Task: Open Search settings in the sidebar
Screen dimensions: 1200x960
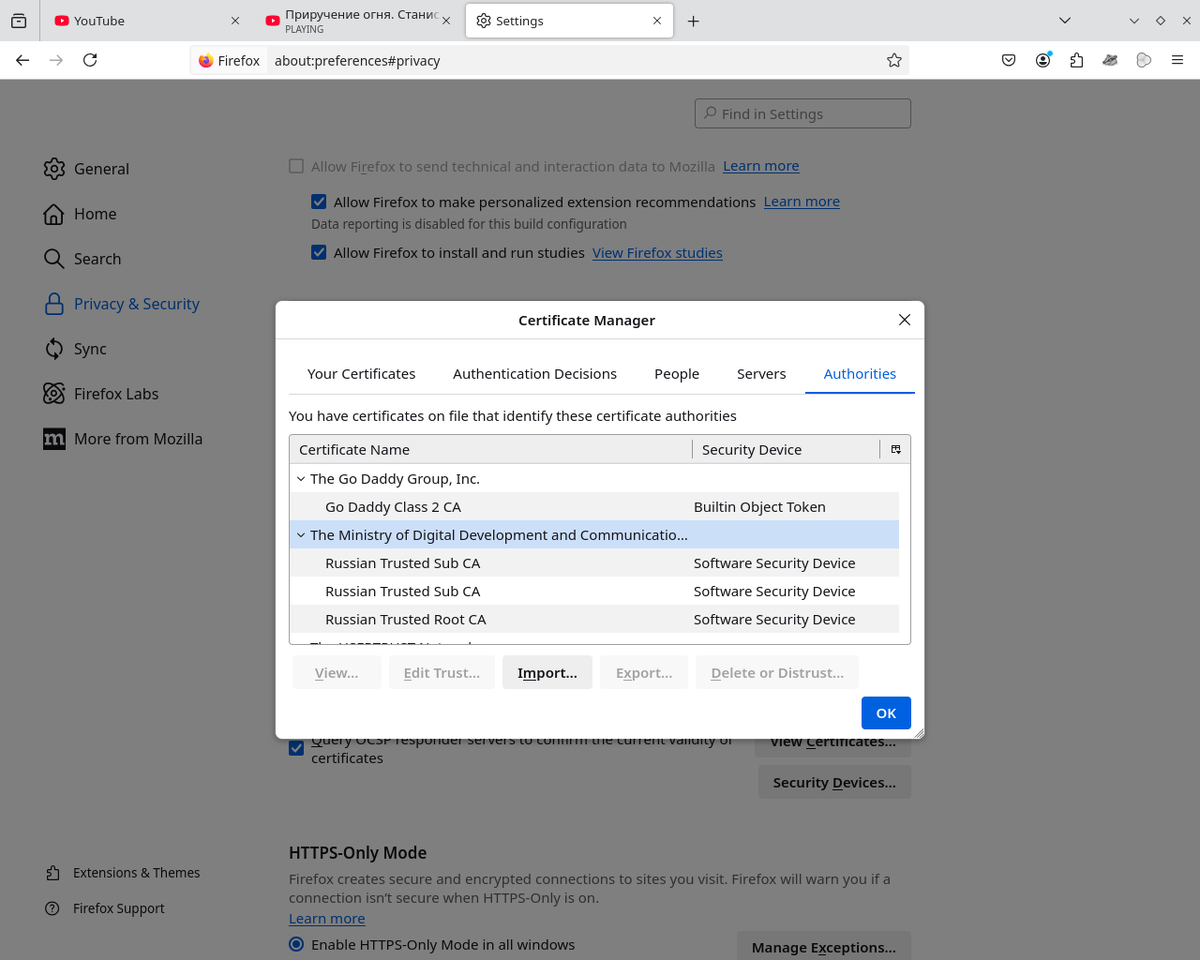Action: click(83, 259)
